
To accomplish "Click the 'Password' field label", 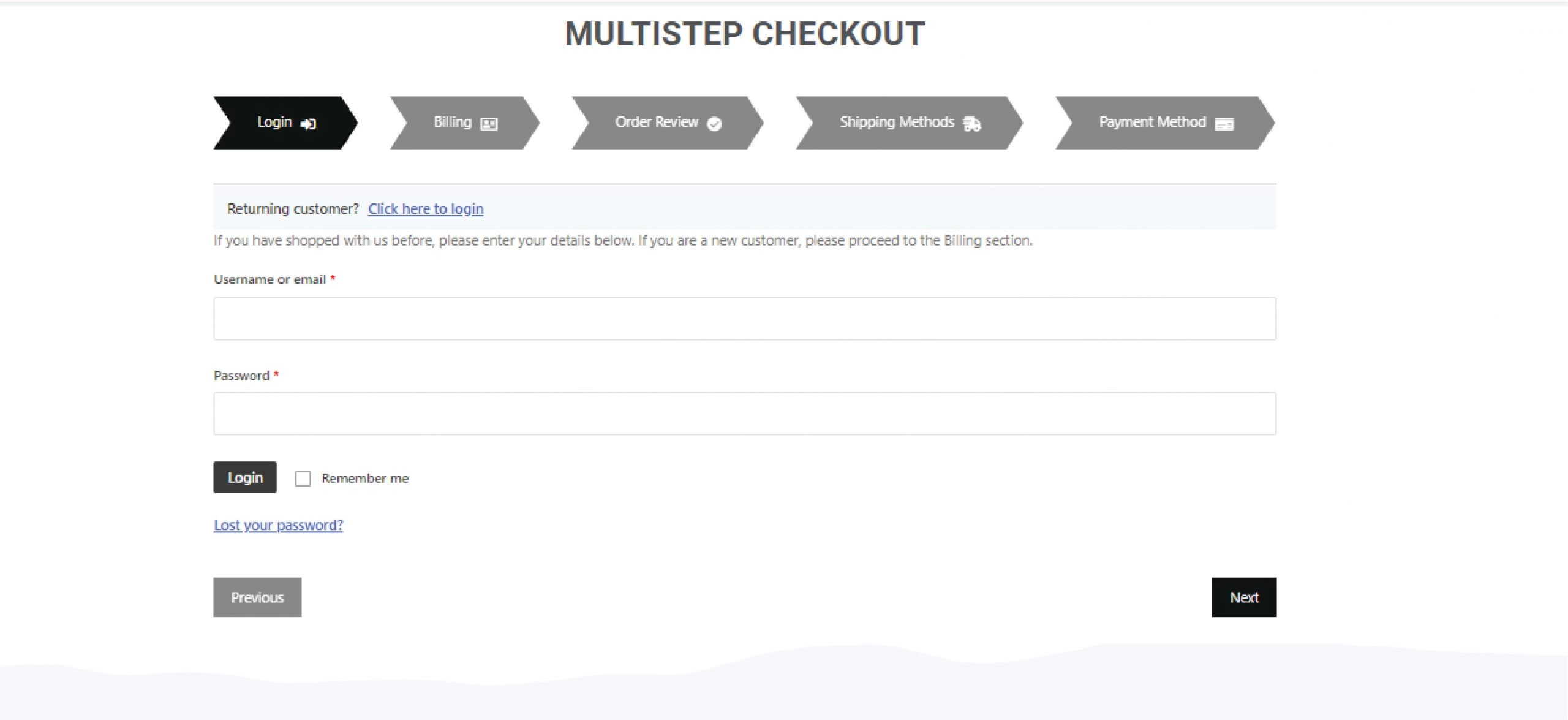I will (x=241, y=376).
